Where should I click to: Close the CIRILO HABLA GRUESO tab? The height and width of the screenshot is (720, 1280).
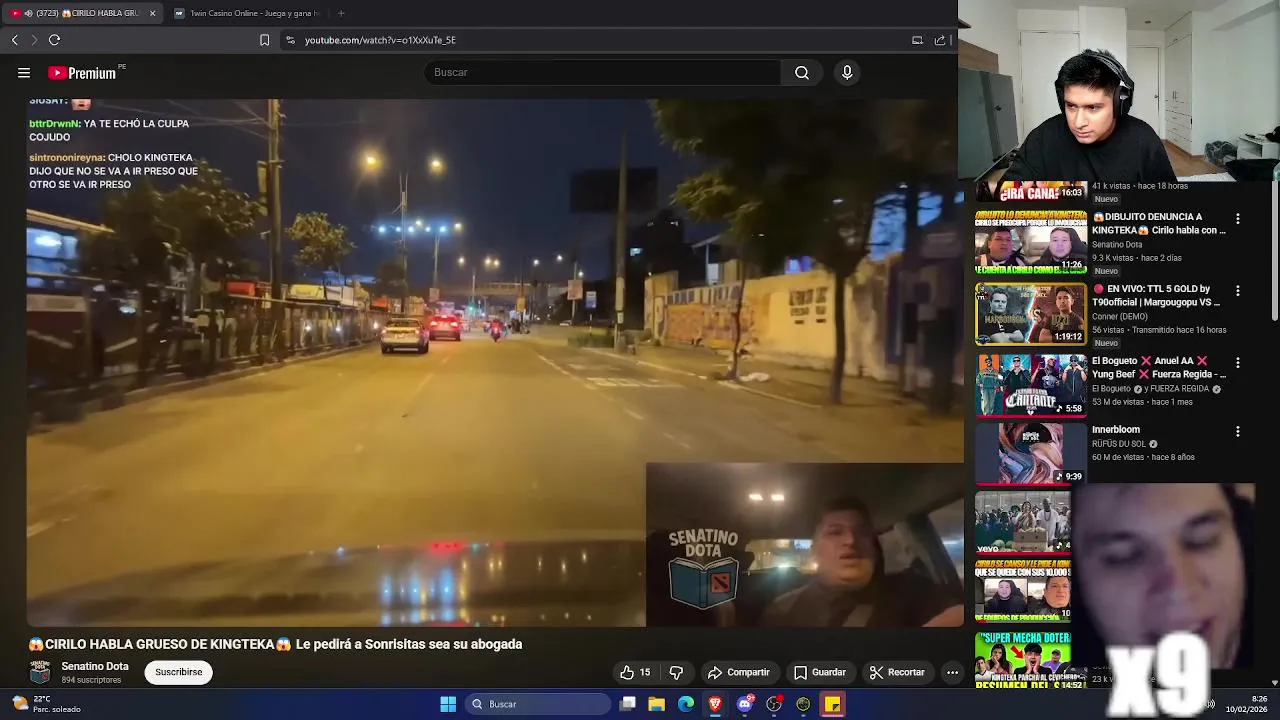[x=152, y=13]
